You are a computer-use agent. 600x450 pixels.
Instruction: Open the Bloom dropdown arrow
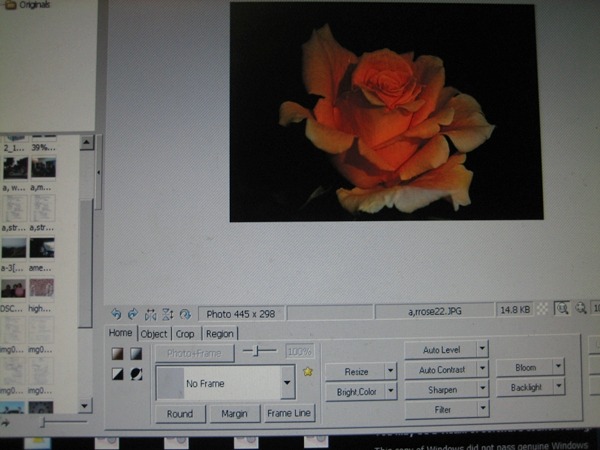(558, 366)
